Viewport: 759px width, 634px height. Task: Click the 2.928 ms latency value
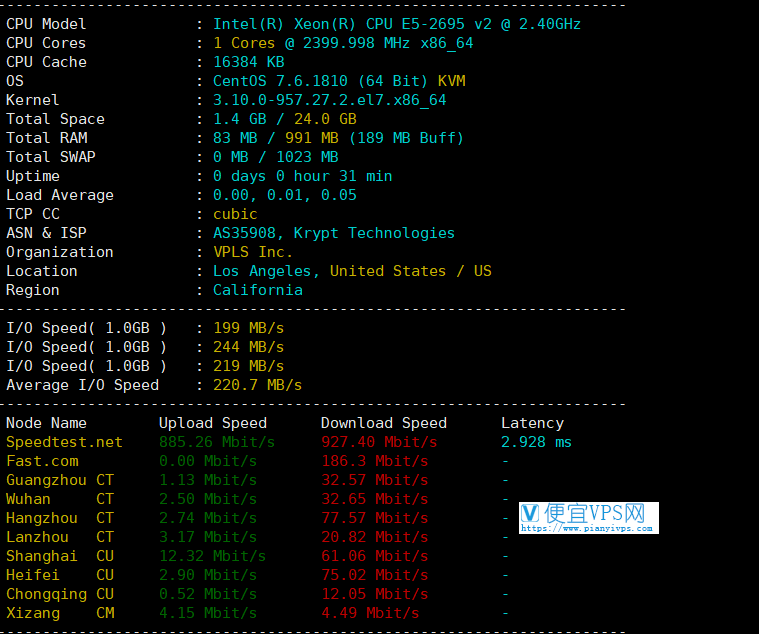(x=536, y=442)
